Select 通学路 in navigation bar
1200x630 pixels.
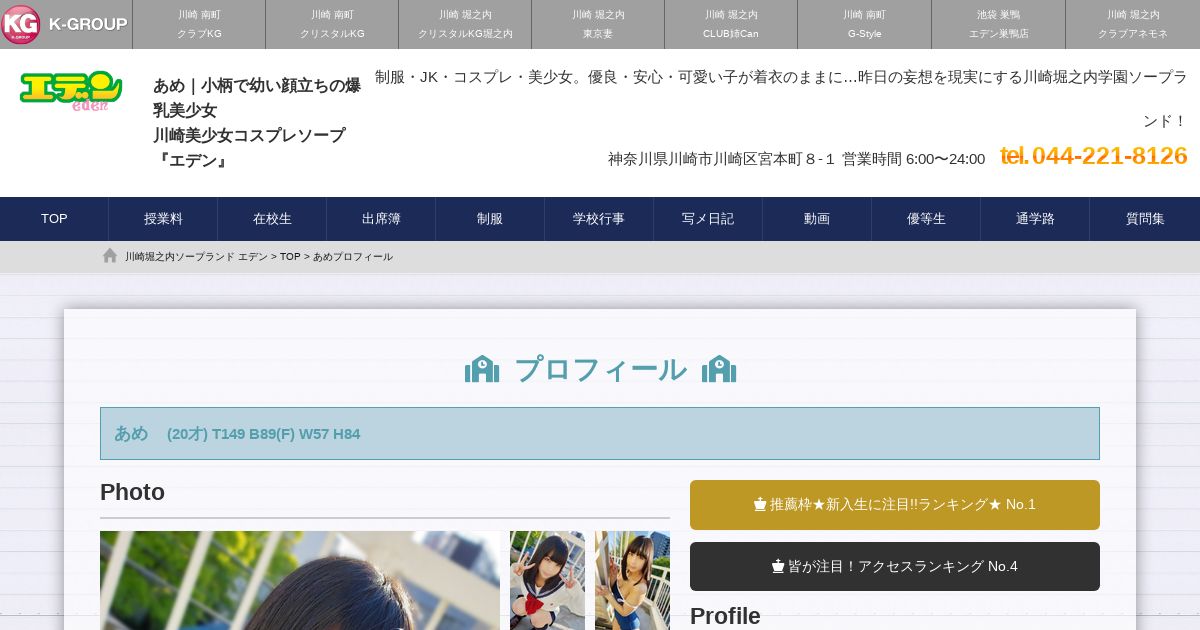(x=1035, y=219)
